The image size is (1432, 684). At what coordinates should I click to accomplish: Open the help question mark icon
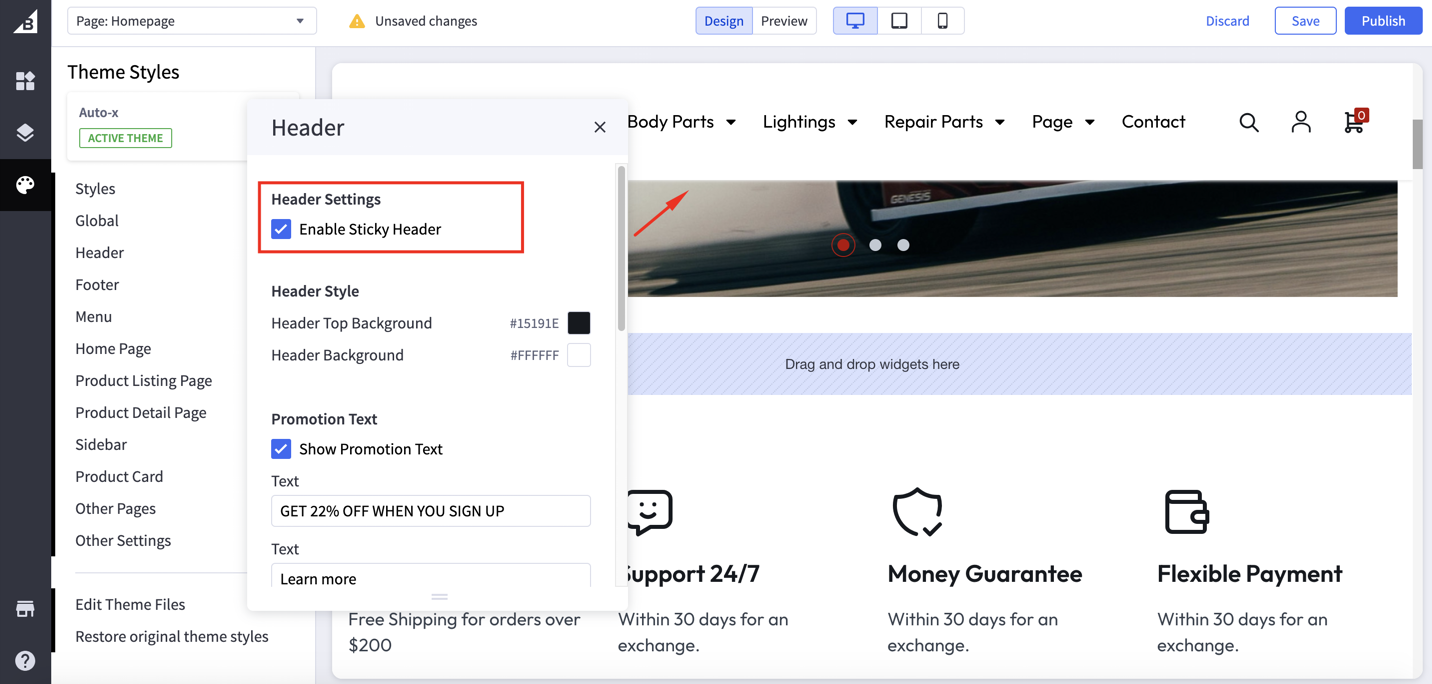click(x=25, y=660)
